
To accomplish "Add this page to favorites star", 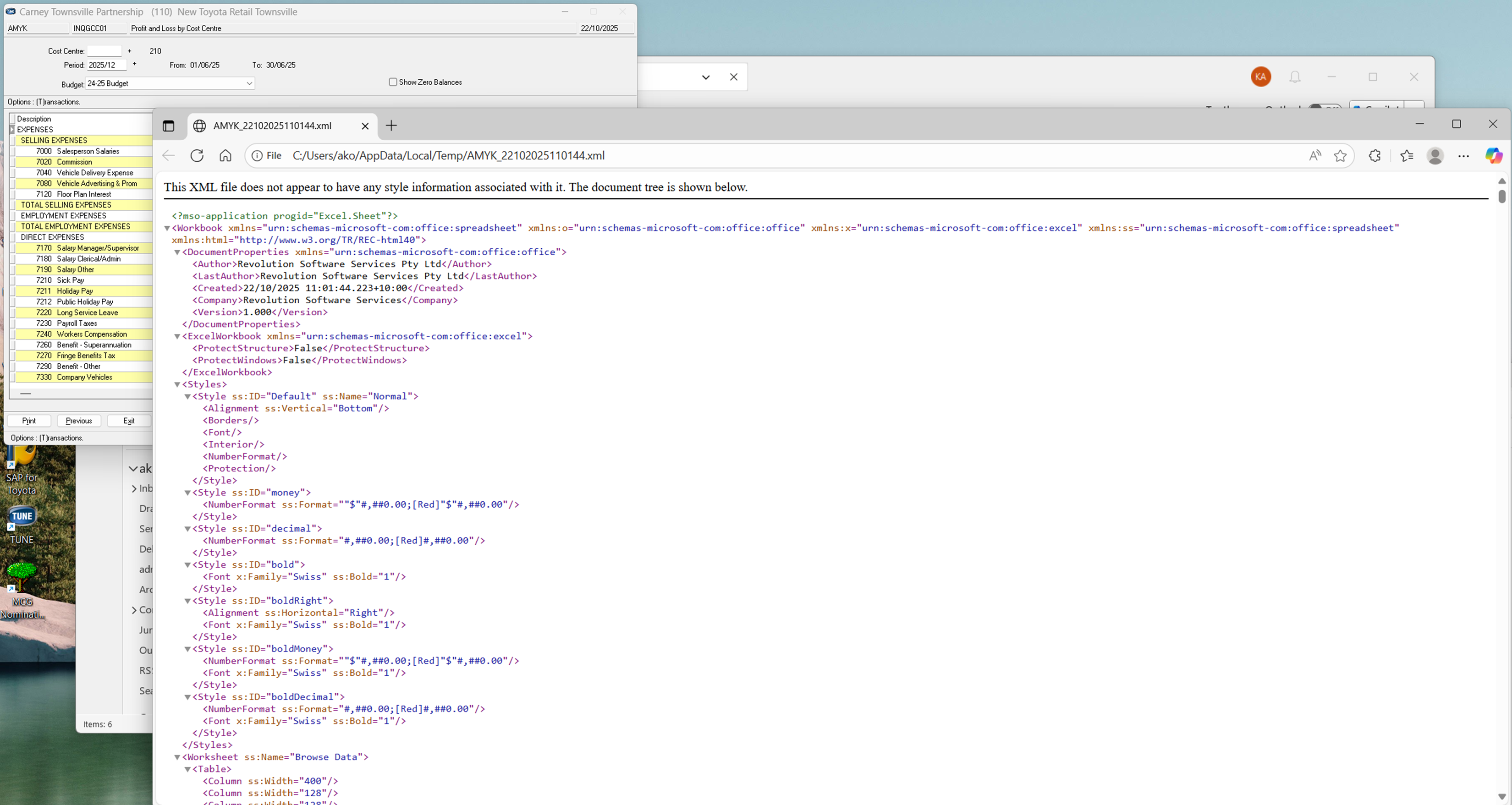I will (x=1340, y=155).
